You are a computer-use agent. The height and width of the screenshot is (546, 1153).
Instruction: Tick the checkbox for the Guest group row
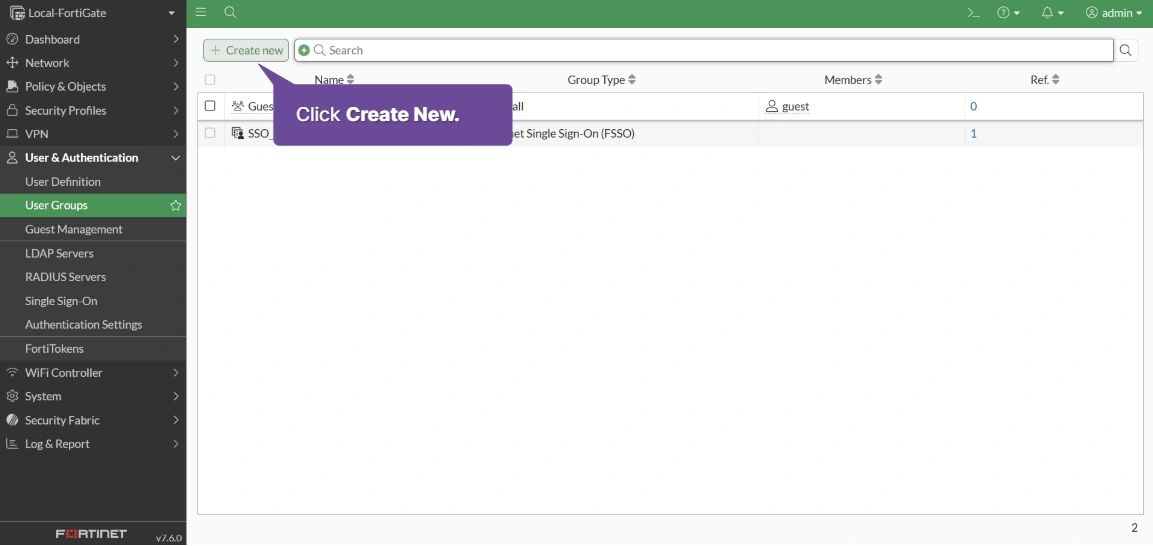210,106
